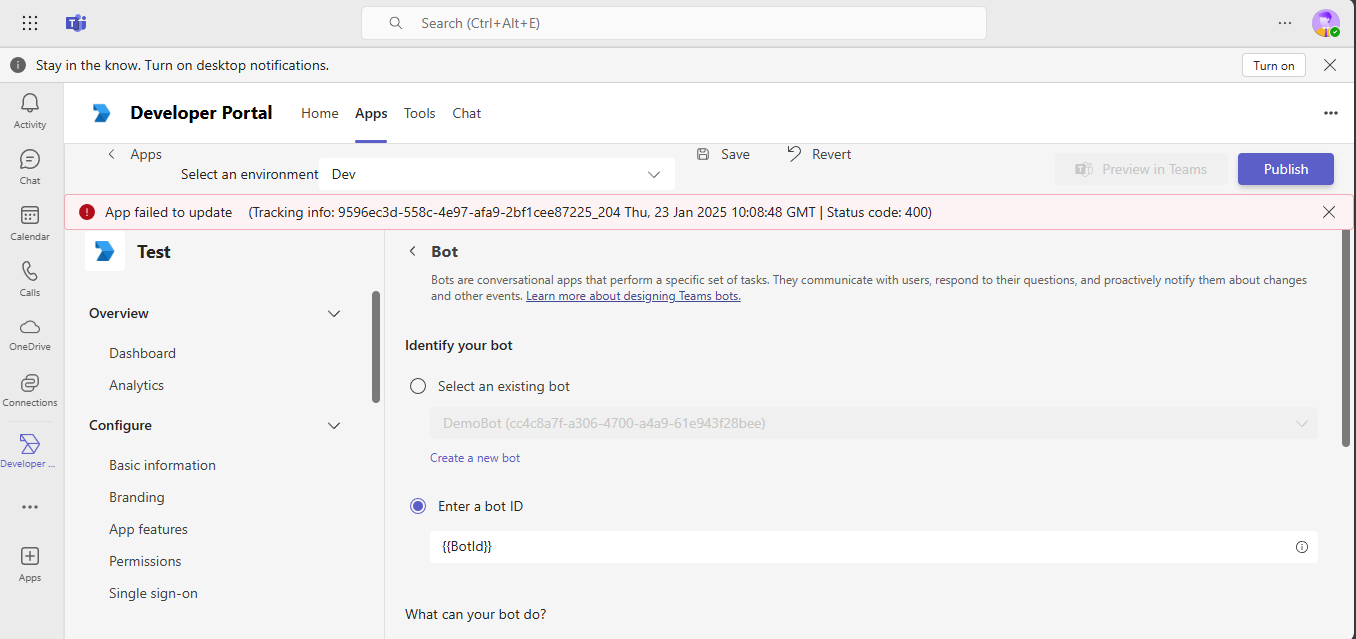The image size is (1356, 639).
Task: Click the info icon beside the bot ID field
Action: [1301, 547]
